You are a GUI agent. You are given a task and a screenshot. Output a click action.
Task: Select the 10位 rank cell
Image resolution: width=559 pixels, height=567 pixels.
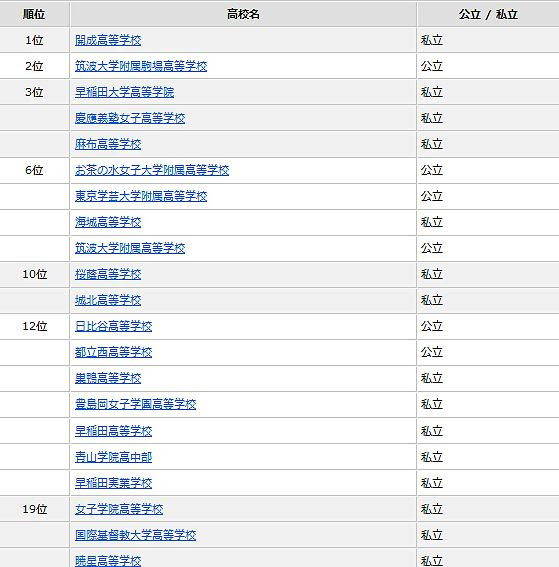coord(35,274)
